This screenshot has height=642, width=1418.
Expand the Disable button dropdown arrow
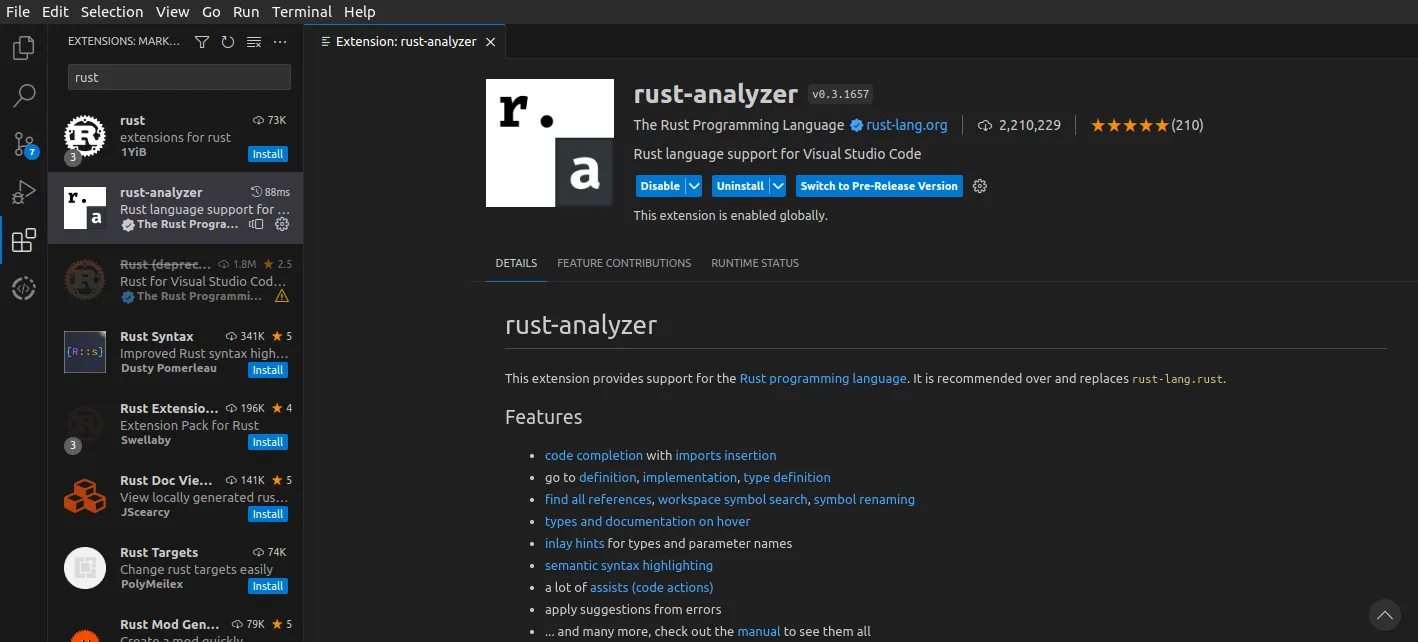[x=692, y=186]
